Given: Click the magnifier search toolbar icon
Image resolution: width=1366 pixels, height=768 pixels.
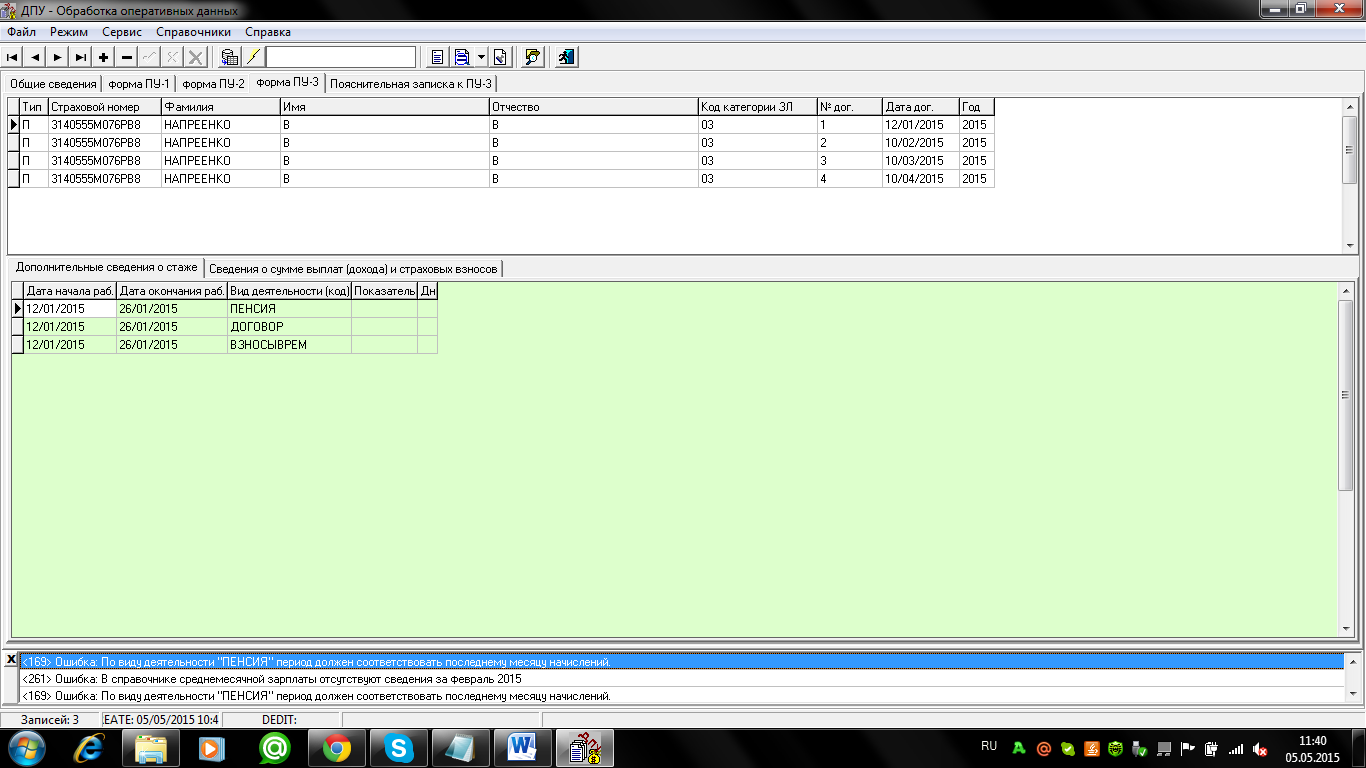Looking at the screenshot, I should (533, 57).
